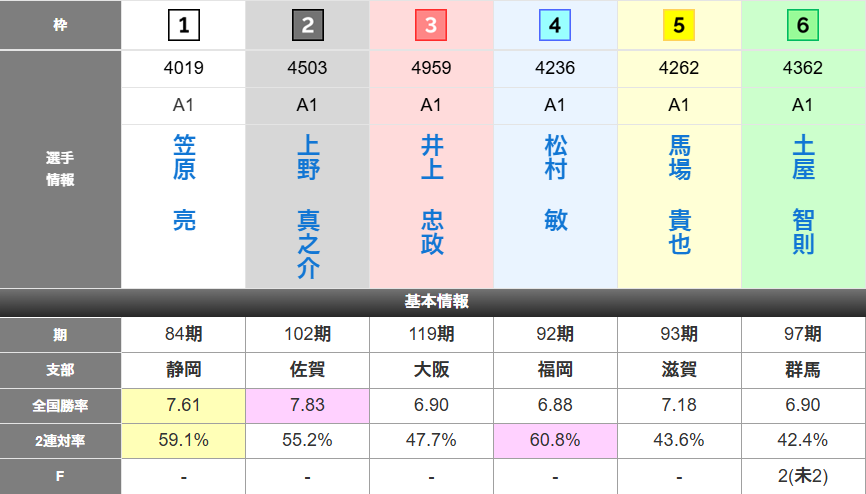The image size is (866, 494).
Task: Click the black lane 2 number badge
Action: pyautogui.click(x=307, y=25)
